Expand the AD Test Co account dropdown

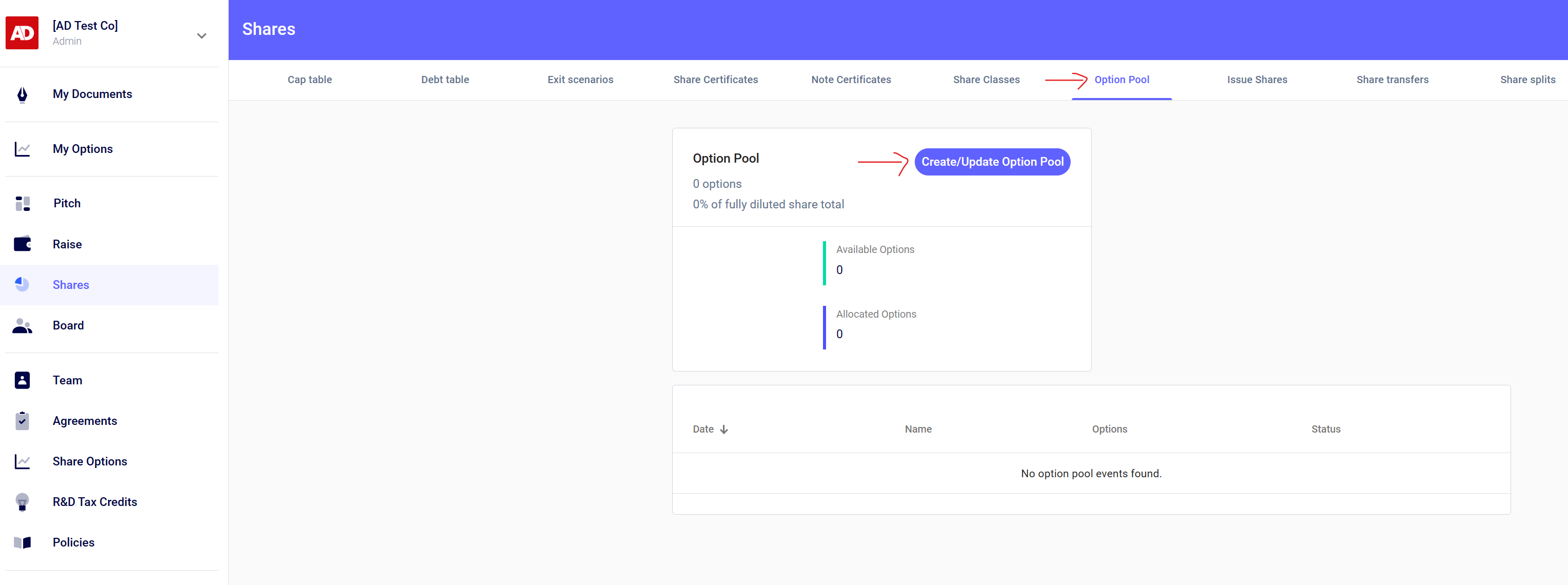202,36
